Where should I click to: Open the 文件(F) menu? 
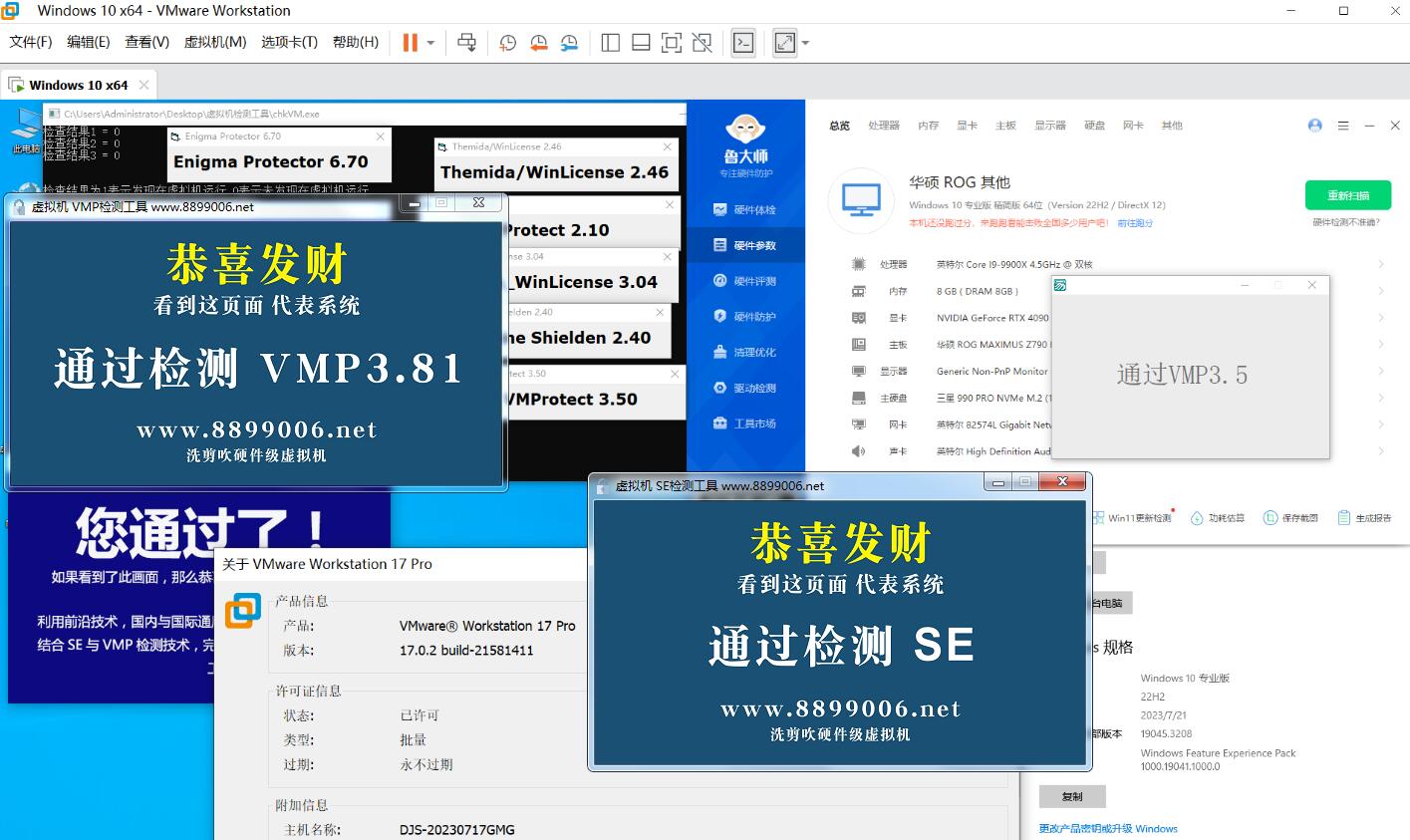pyautogui.click(x=31, y=42)
